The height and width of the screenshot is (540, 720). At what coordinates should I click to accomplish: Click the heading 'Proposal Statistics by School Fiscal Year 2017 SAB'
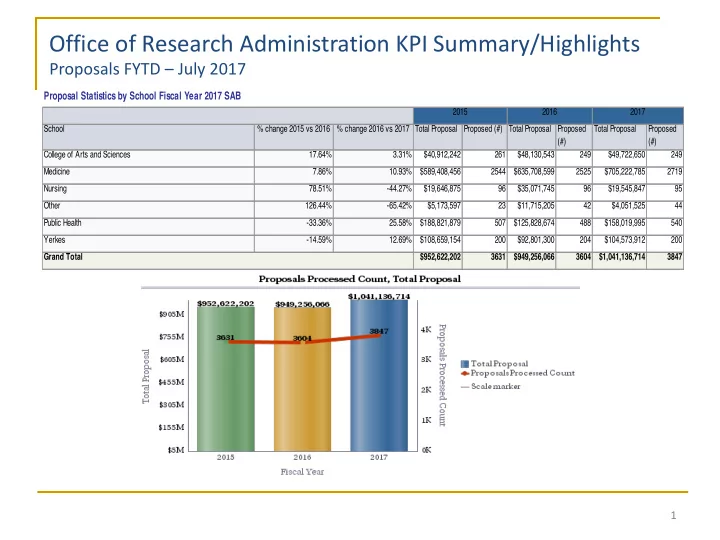coord(142,96)
